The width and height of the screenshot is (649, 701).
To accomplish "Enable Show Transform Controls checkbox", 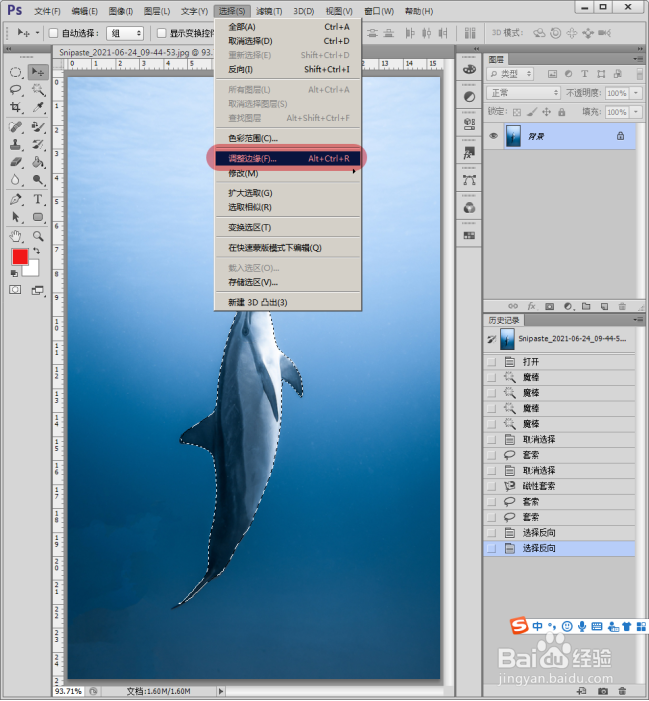I will tap(162, 33).
